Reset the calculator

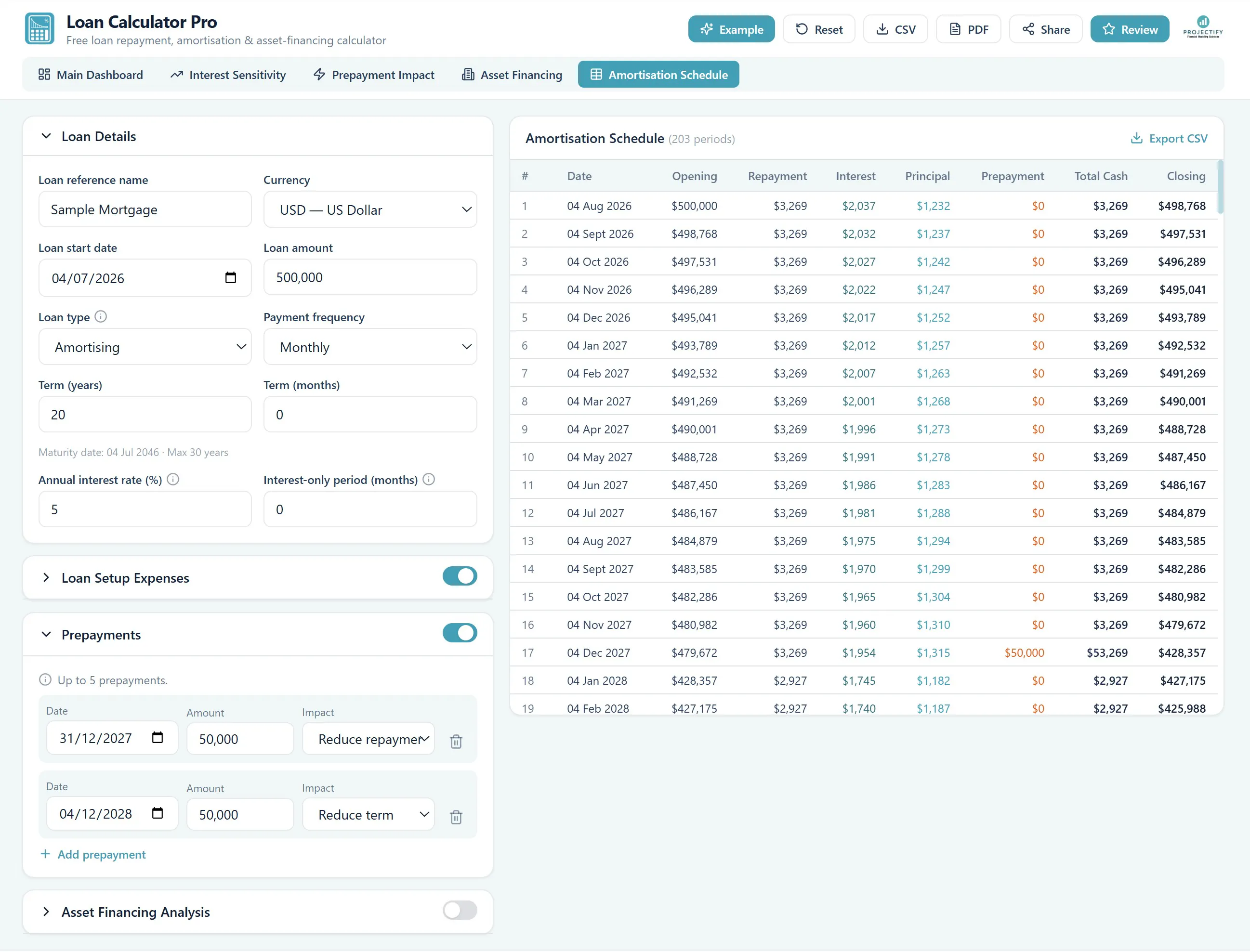[818, 29]
